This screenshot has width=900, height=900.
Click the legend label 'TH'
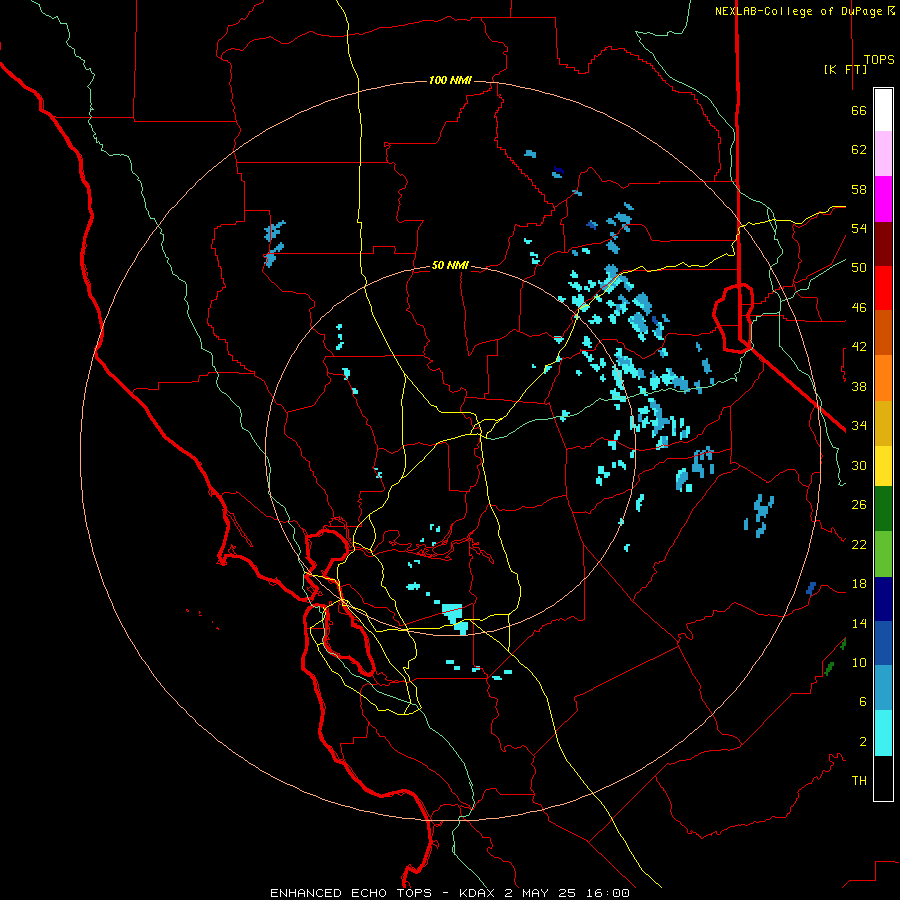[859, 780]
